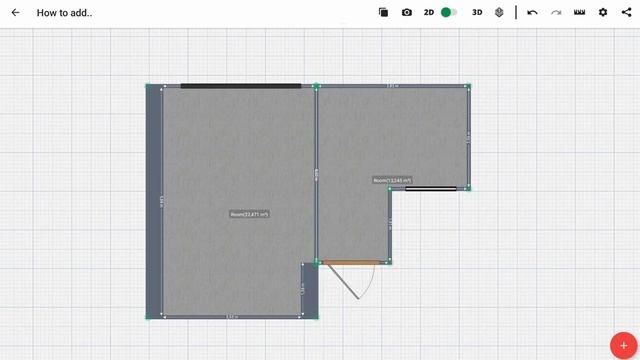640x360 pixels.
Task: Toggle the 2D/3D view switch
Action: (x=449, y=13)
